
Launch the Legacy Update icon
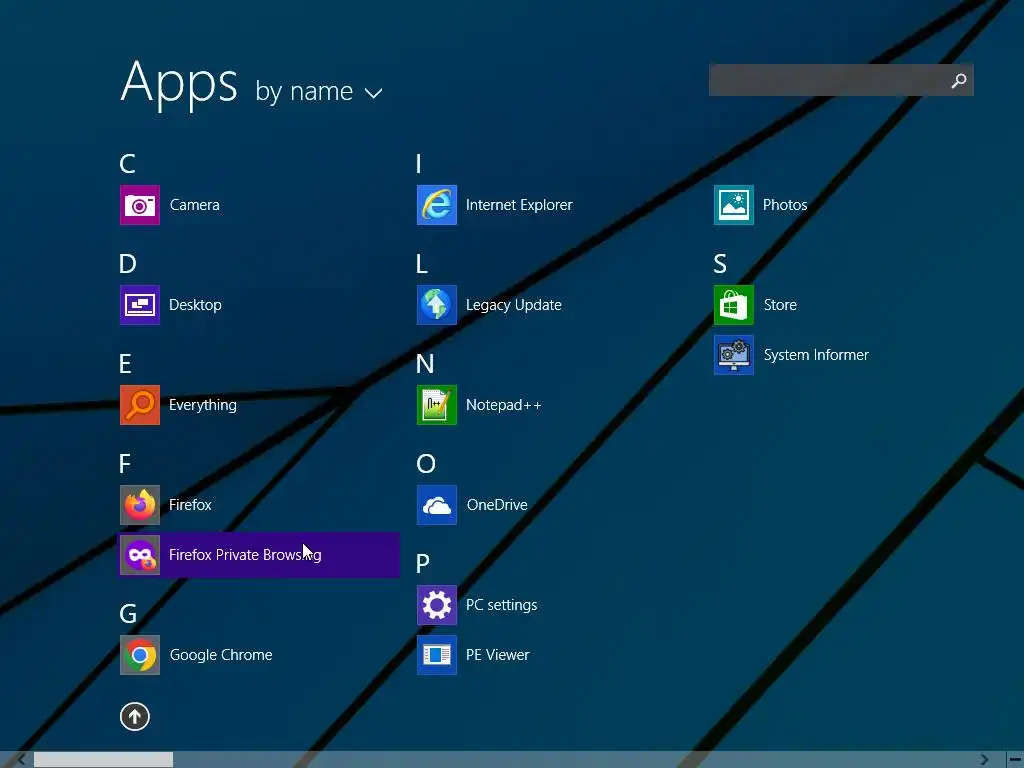(437, 305)
